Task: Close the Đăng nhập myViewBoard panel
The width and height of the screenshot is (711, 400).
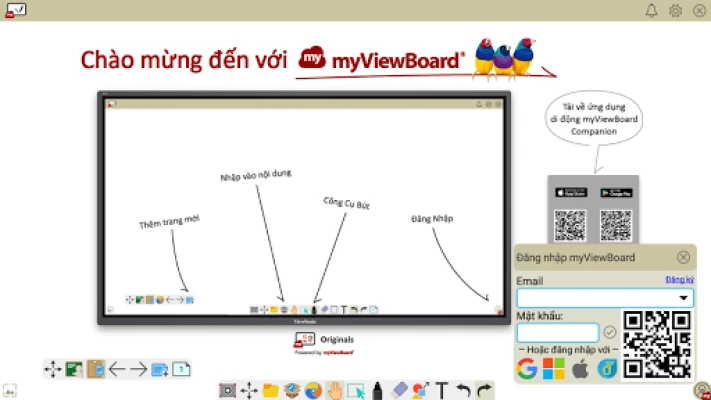Action: pos(683,258)
